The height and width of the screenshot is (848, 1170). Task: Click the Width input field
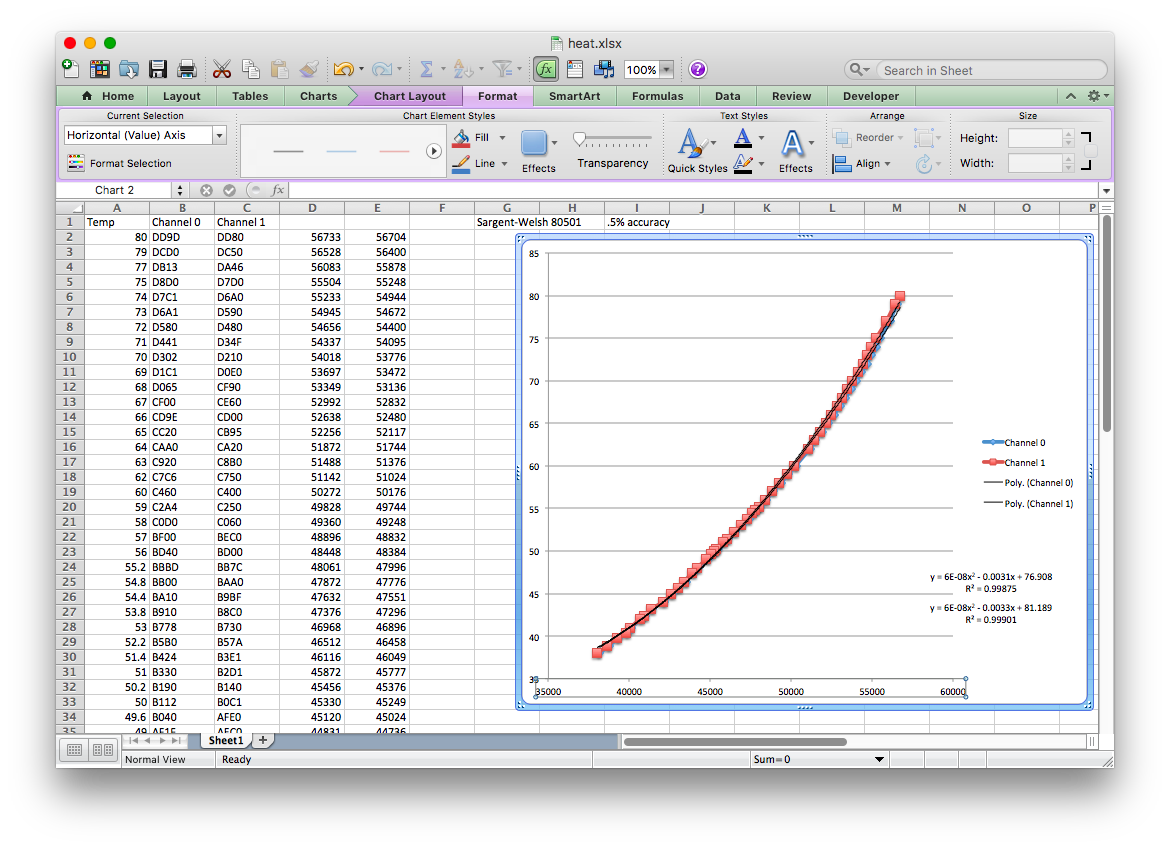point(1035,163)
